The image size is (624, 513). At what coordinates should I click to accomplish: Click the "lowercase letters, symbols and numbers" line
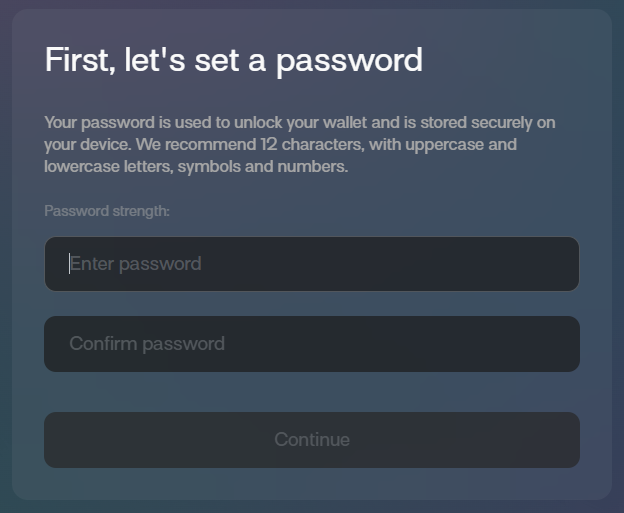pyautogui.click(x=196, y=167)
